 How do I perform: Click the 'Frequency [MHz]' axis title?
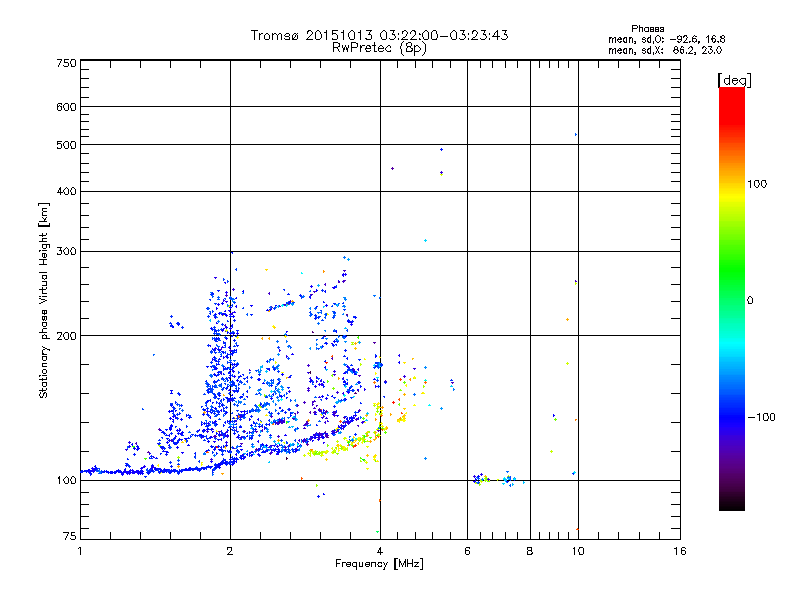coord(379,564)
